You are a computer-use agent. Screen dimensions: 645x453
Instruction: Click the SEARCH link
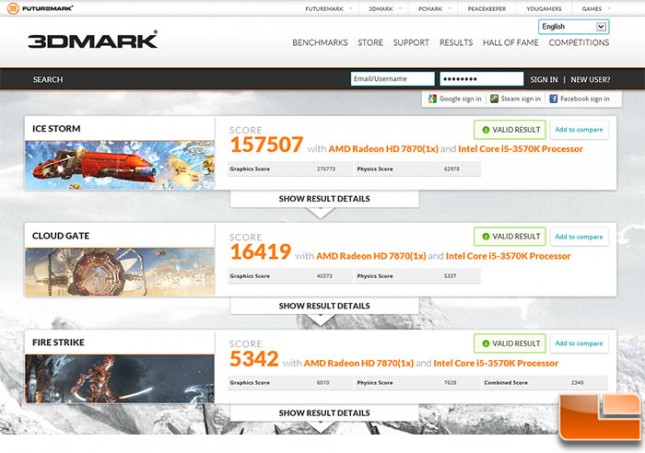(48, 80)
